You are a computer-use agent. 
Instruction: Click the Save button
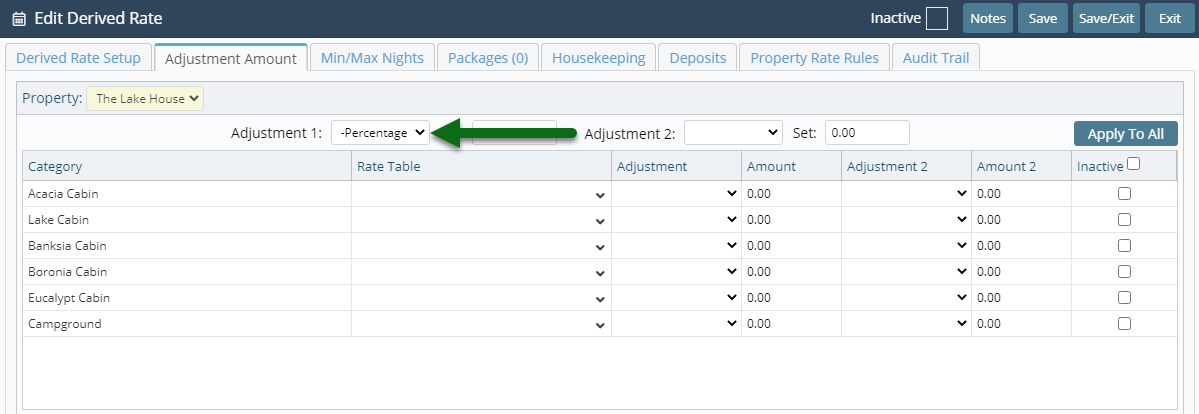(1042, 18)
